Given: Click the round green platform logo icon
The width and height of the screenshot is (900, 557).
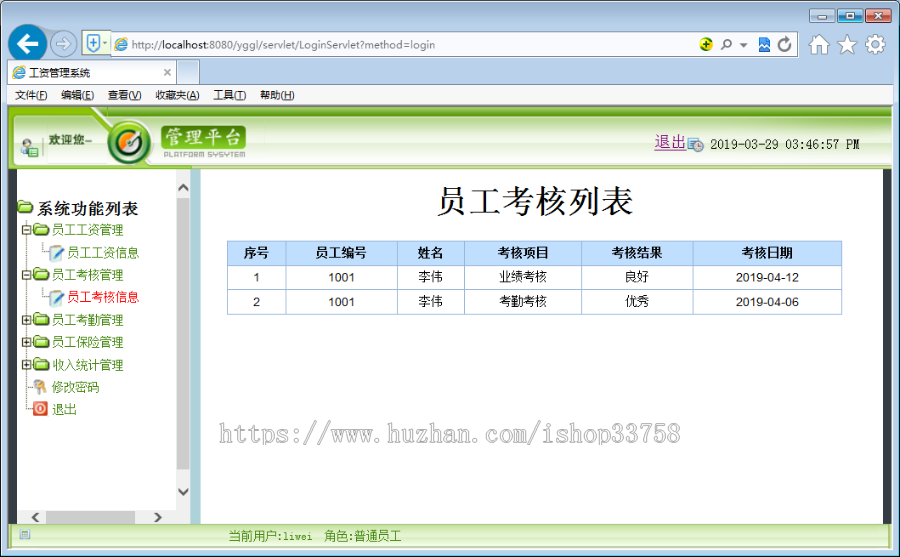Looking at the screenshot, I should click(x=129, y=142).
